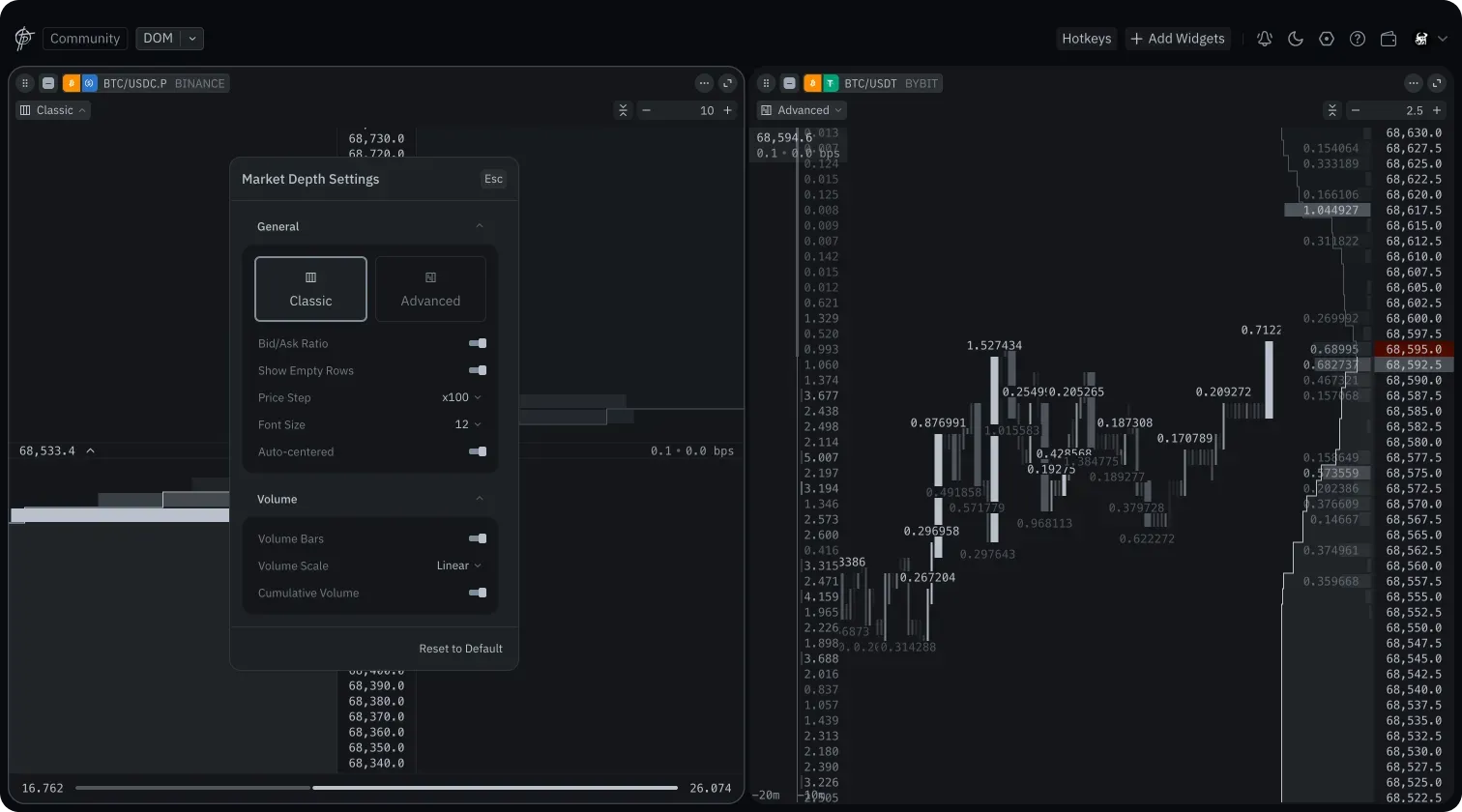Click the hexagon settings icon
Image resolution: width=1462 pixels, height=812 pixels.
[1327, 39]
